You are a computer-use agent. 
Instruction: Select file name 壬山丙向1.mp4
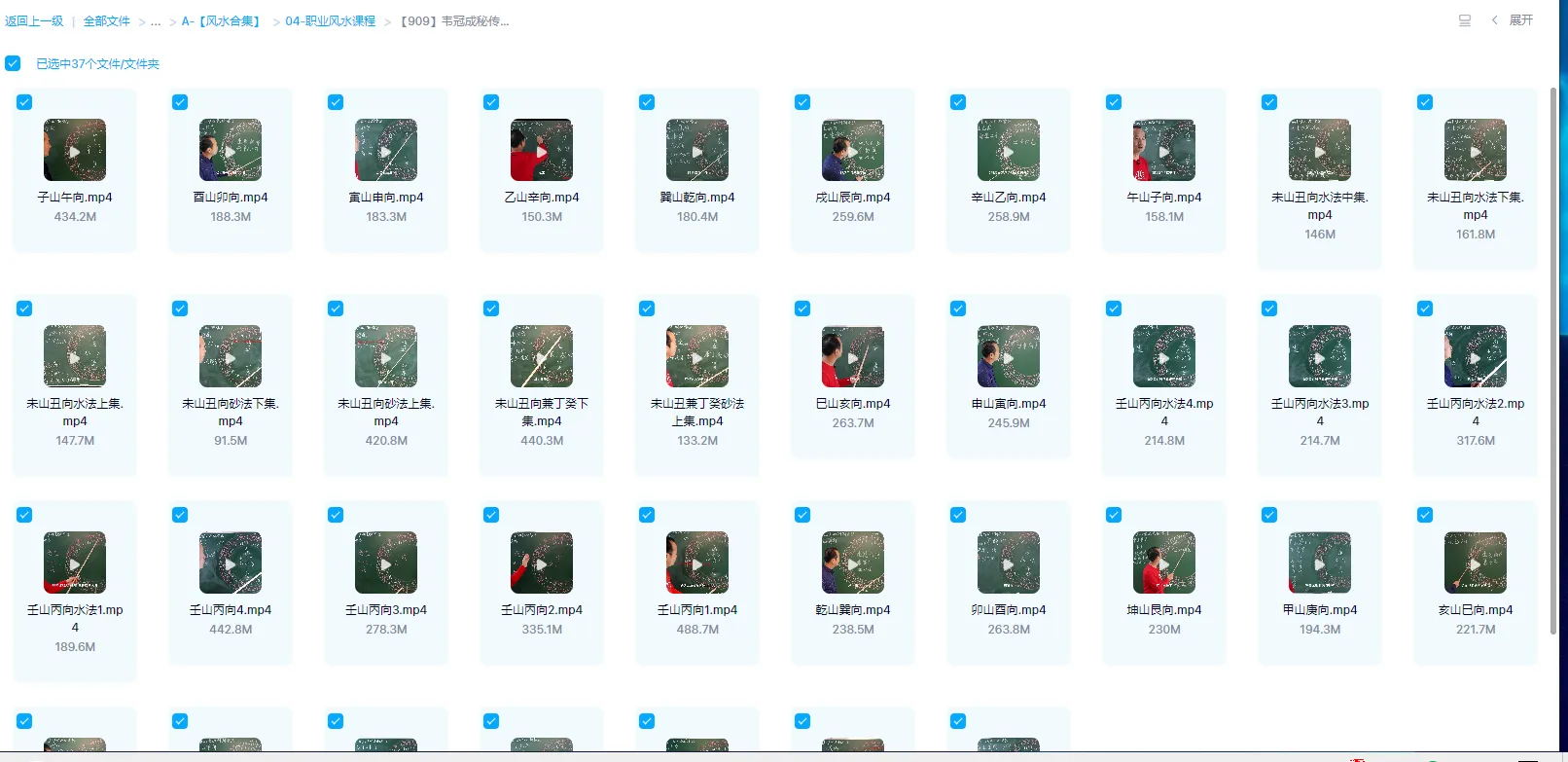pyautogui.click(x=697, y=610)
